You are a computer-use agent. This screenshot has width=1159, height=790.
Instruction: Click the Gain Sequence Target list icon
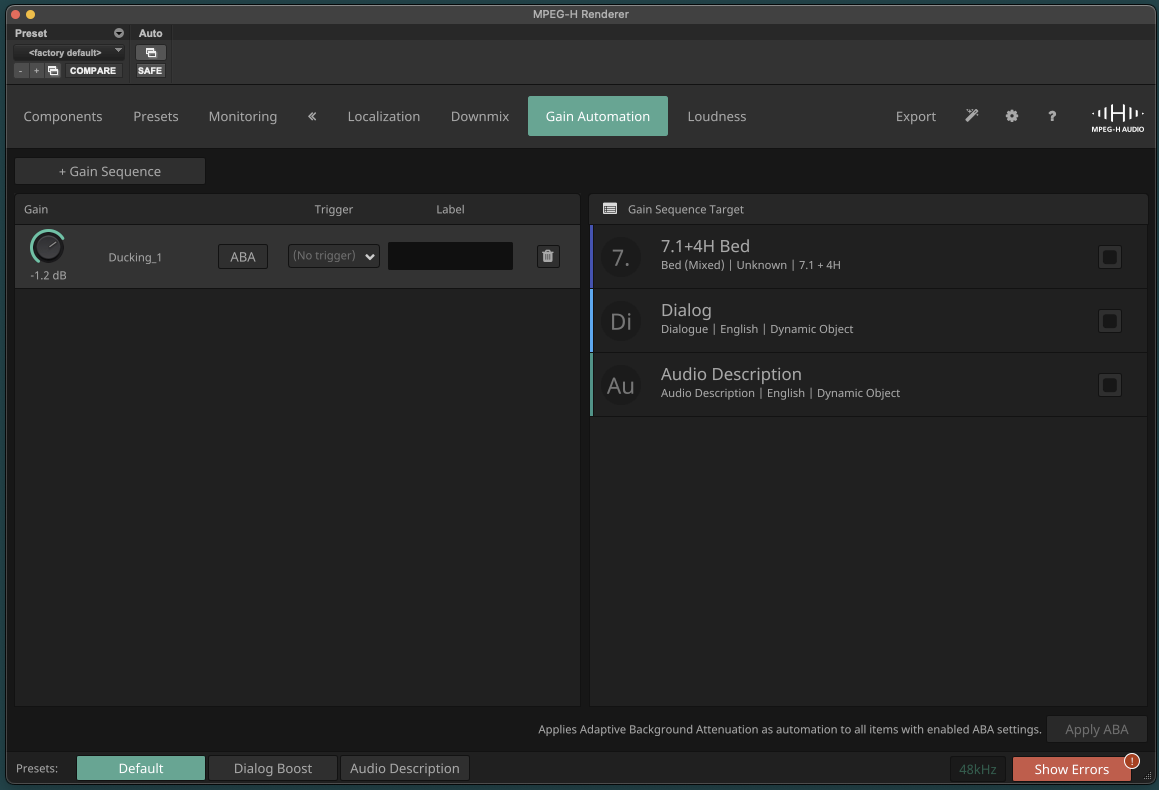(x=610, y=209)
